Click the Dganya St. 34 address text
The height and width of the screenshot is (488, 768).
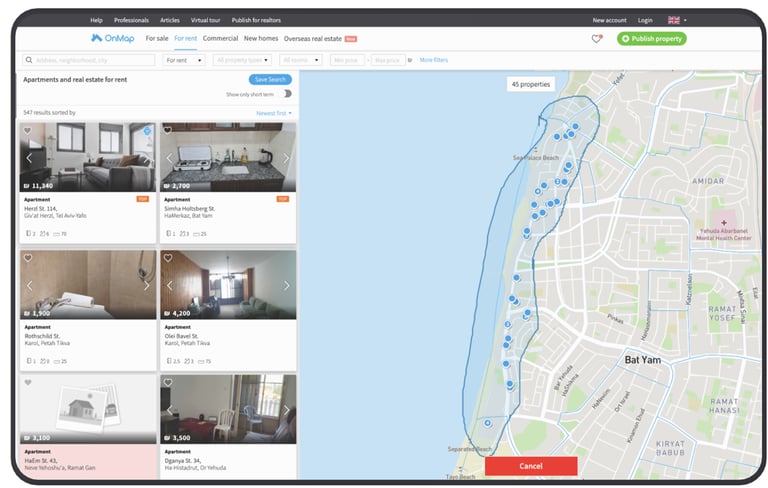point(185,461)
